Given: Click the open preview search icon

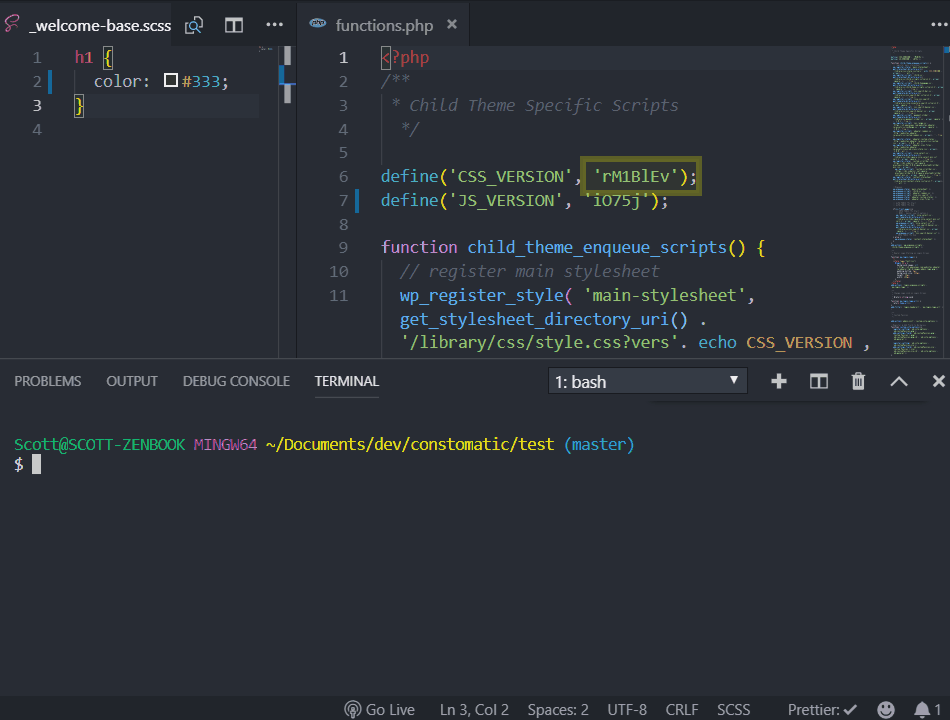Looking at the screenshot, I should coord(194,25).
